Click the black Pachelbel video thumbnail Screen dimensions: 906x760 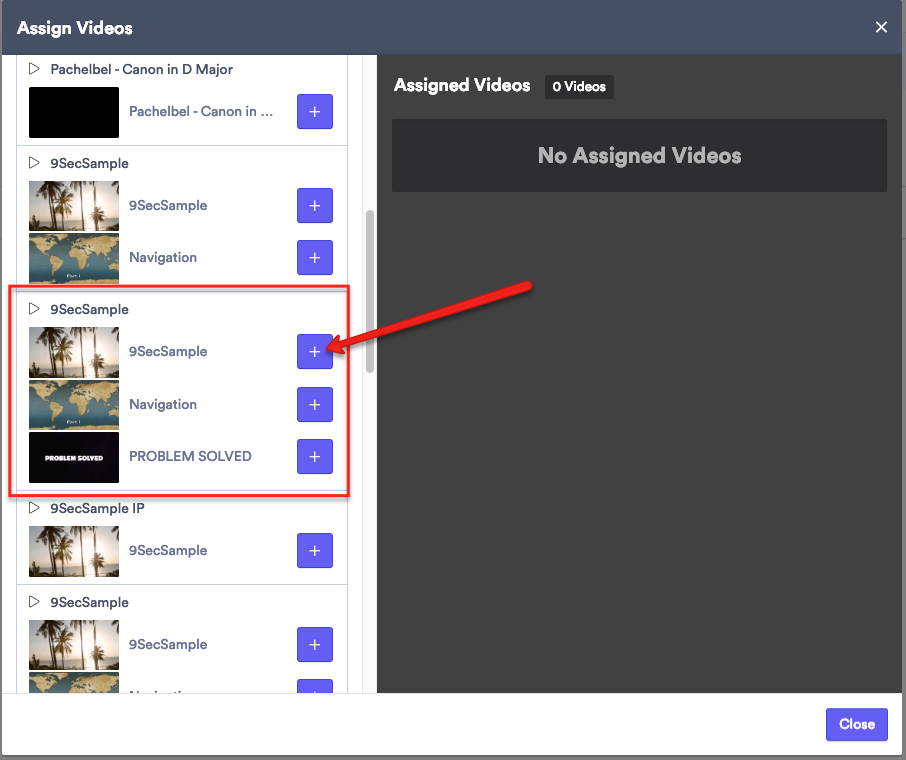(x=73, y=112)
